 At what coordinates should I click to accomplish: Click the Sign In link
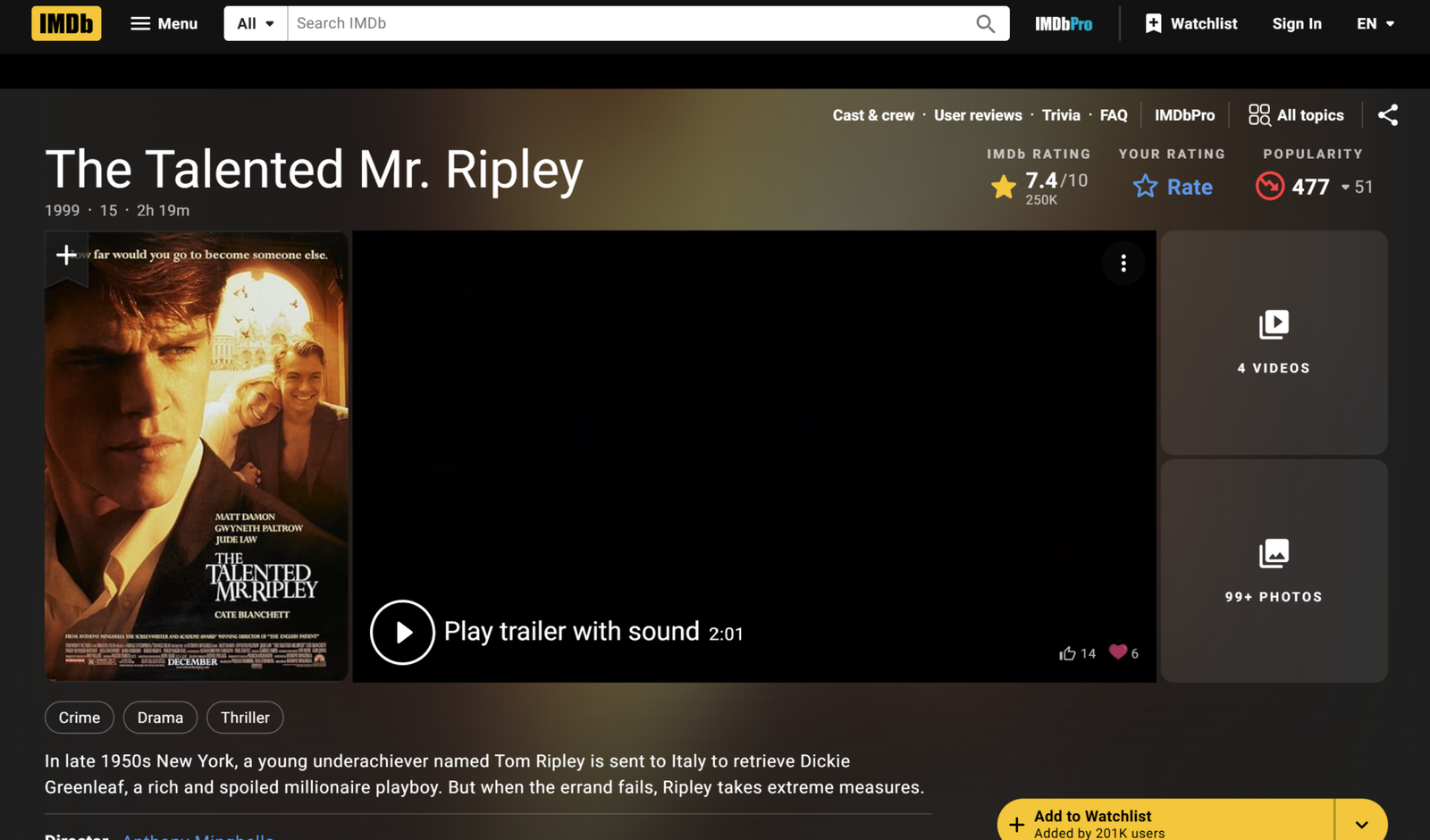[1296, 23]
